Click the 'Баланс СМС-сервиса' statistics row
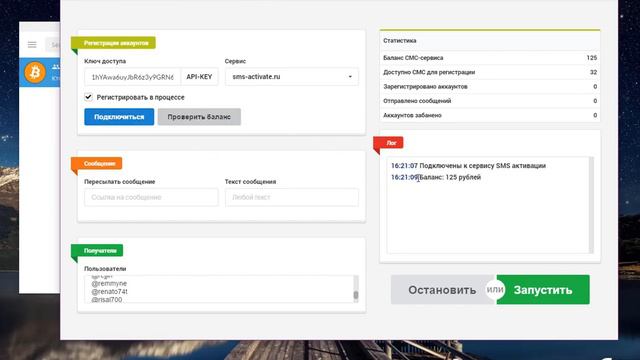Viewport: 640px width, 360px height. point(490,58)
